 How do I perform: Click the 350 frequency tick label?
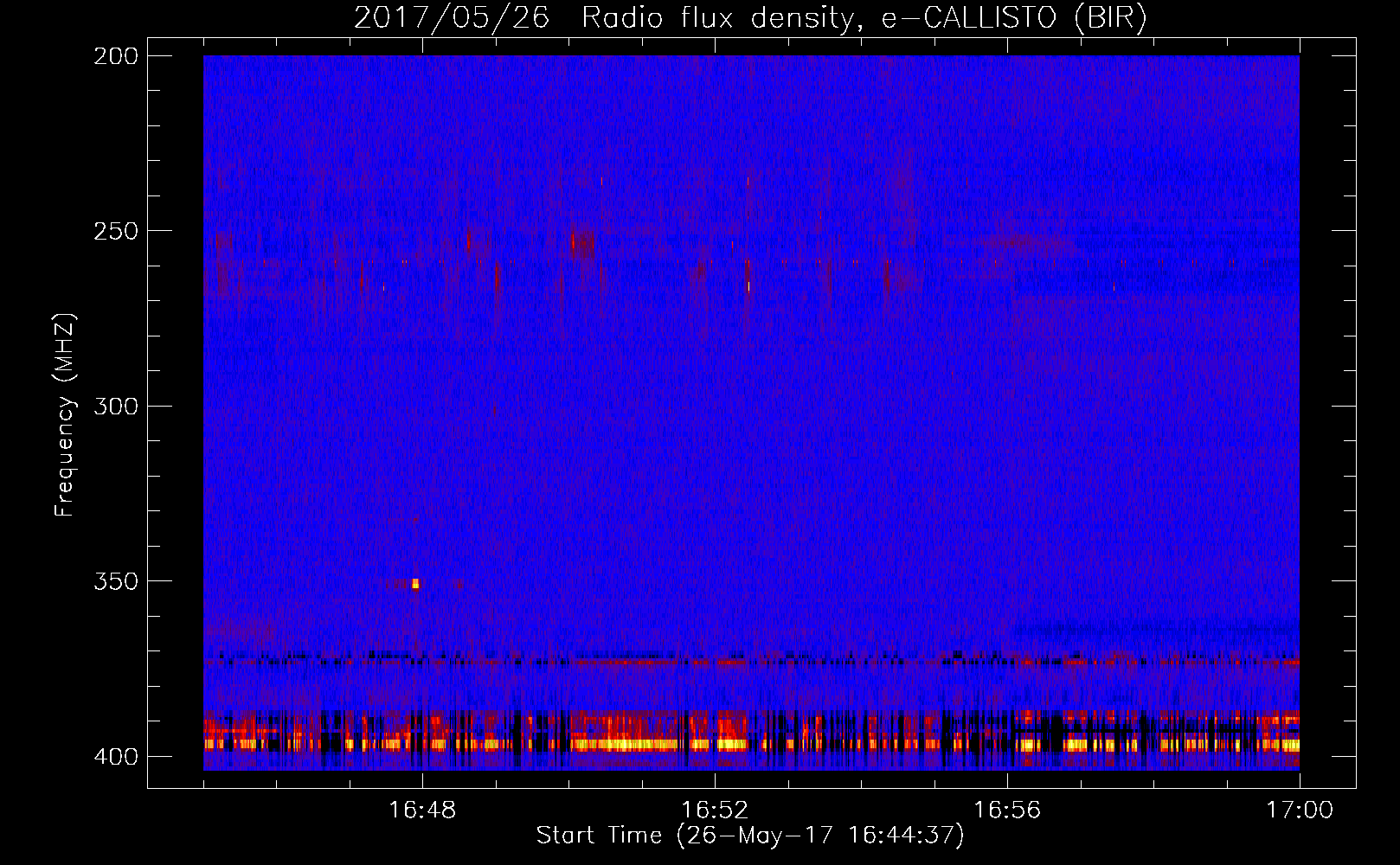[116, 581]
